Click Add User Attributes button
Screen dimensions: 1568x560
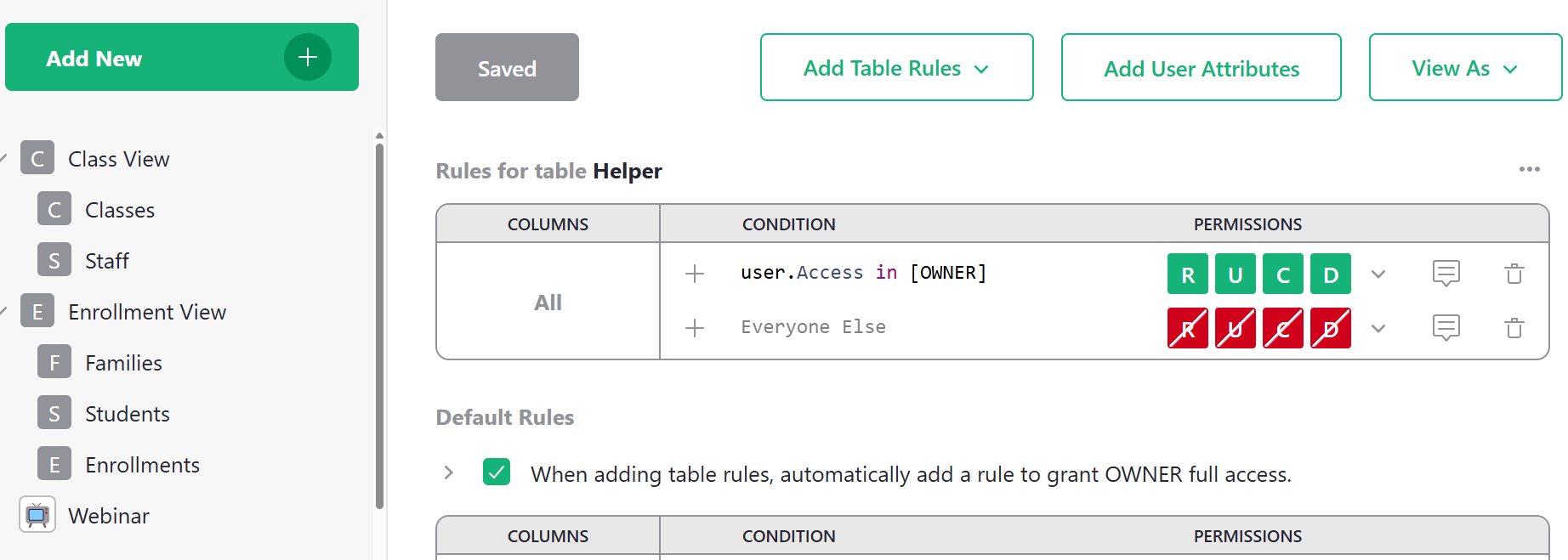1202,67
